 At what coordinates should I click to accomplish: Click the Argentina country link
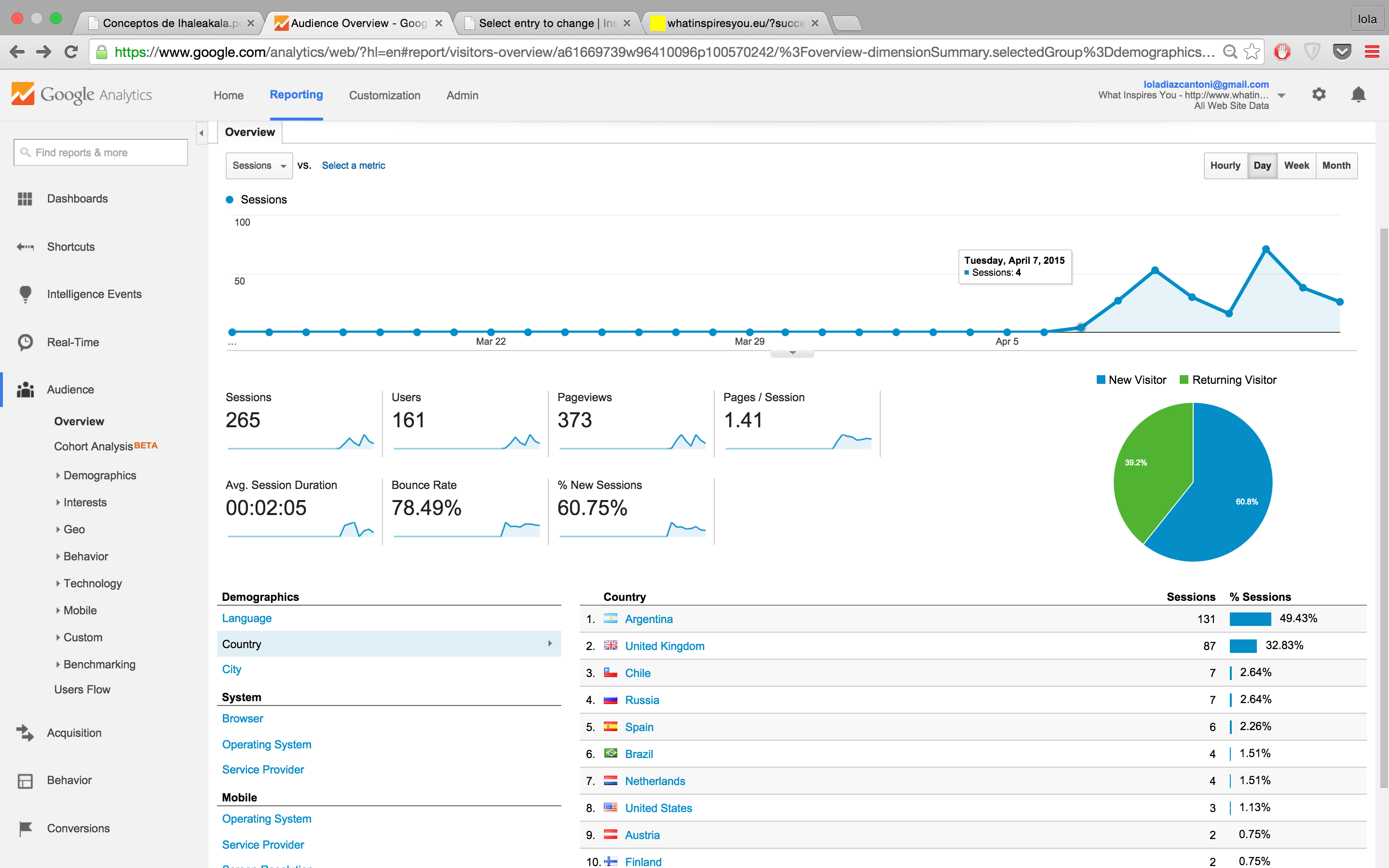point(649,619)
